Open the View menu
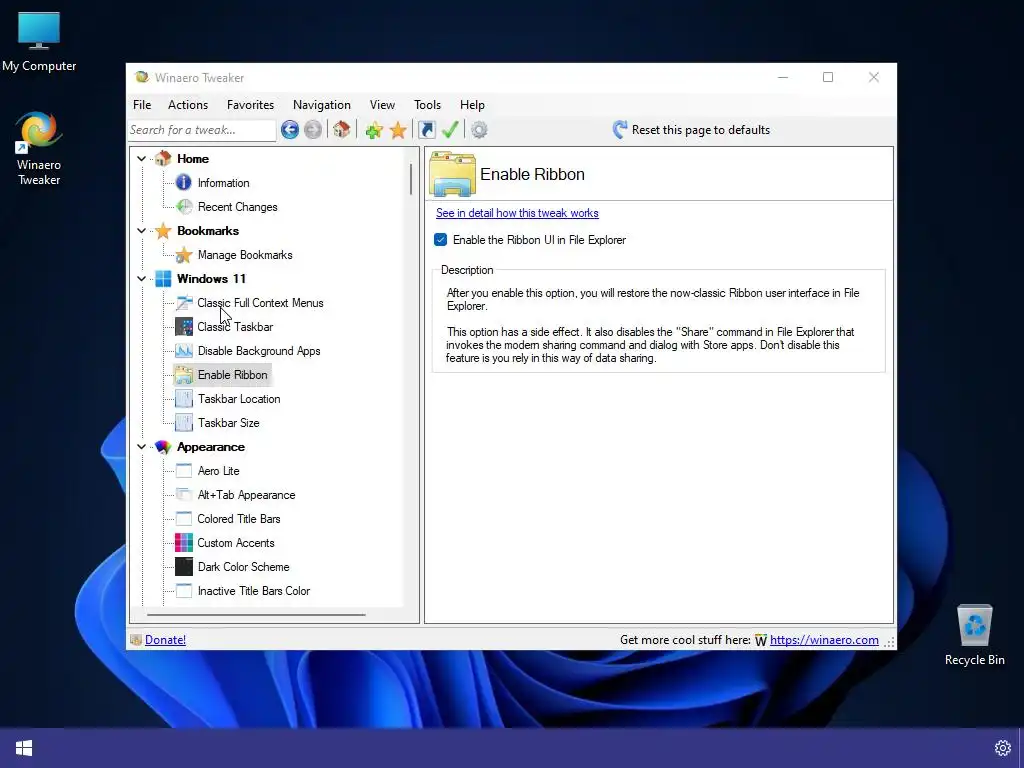 click(x=382, y=105)
